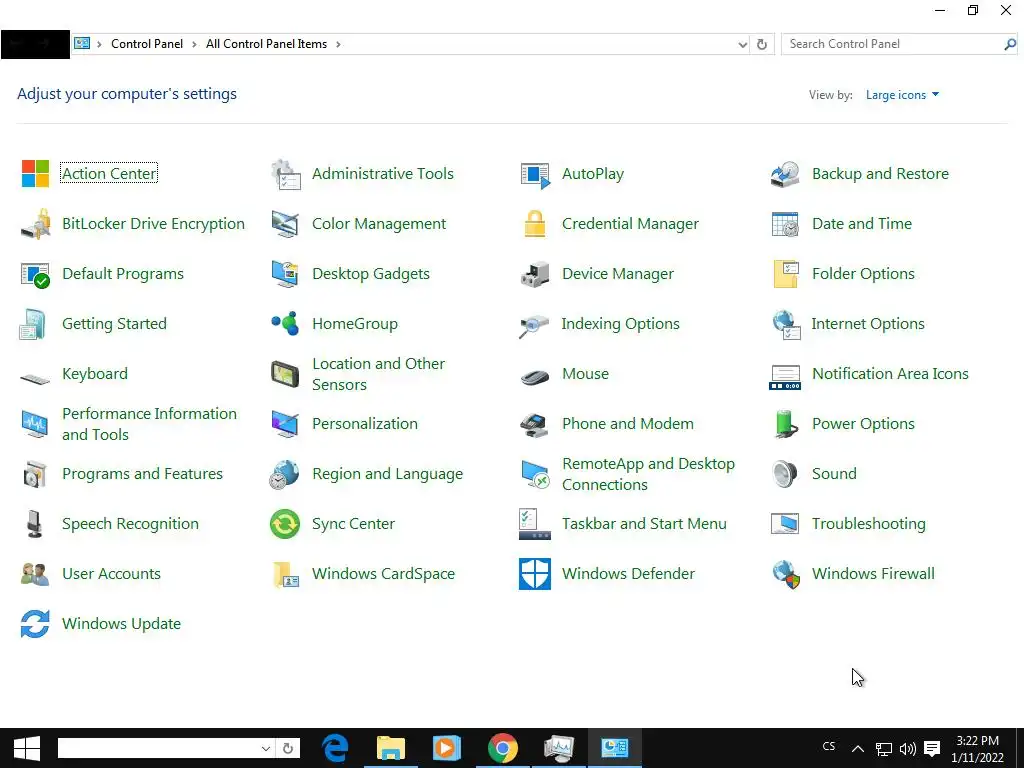Click the Personalization icon
This screenshot has height=768, width=1024.
click(x=285, y=424)
